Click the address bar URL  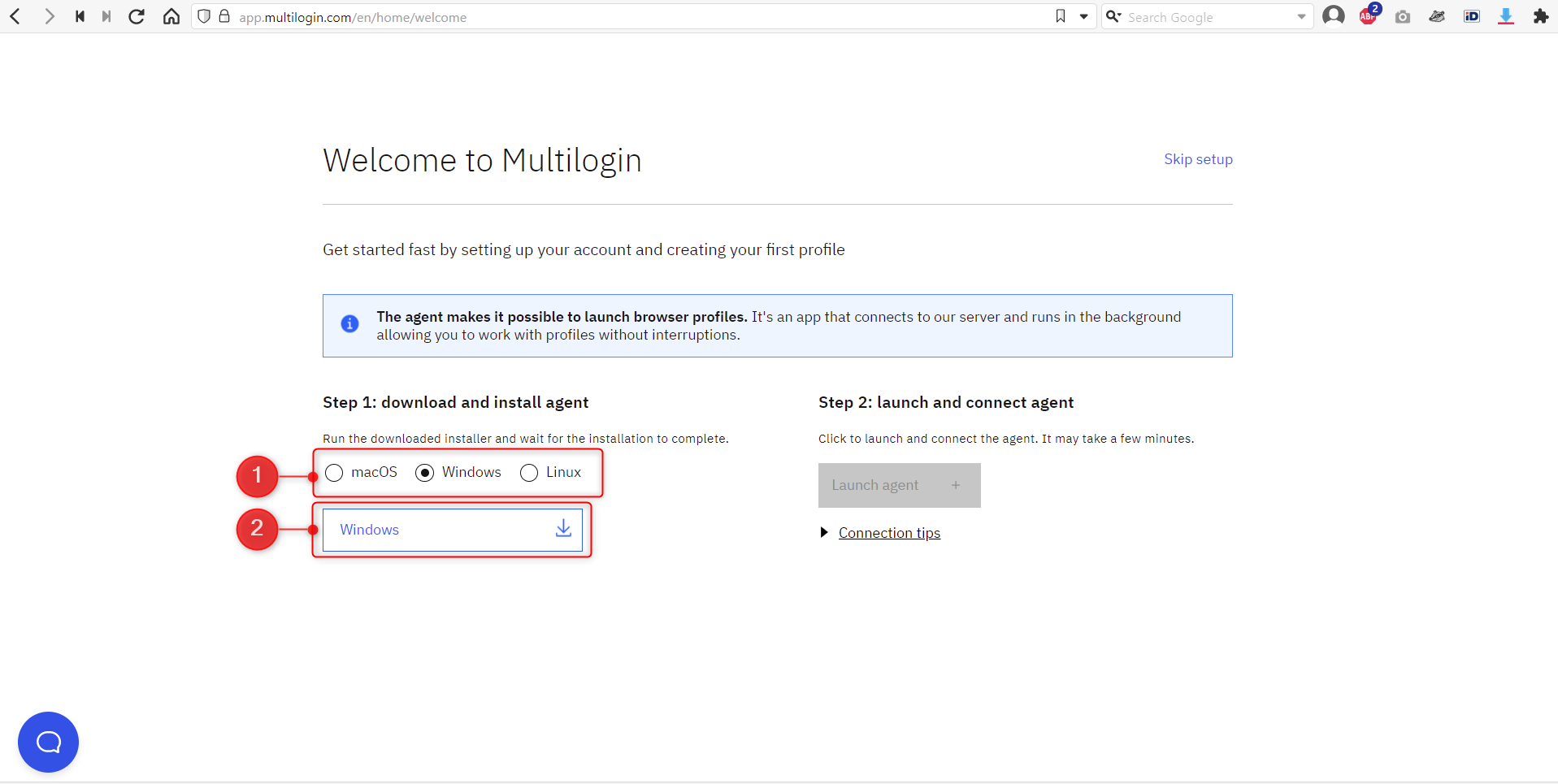[353, 17]
